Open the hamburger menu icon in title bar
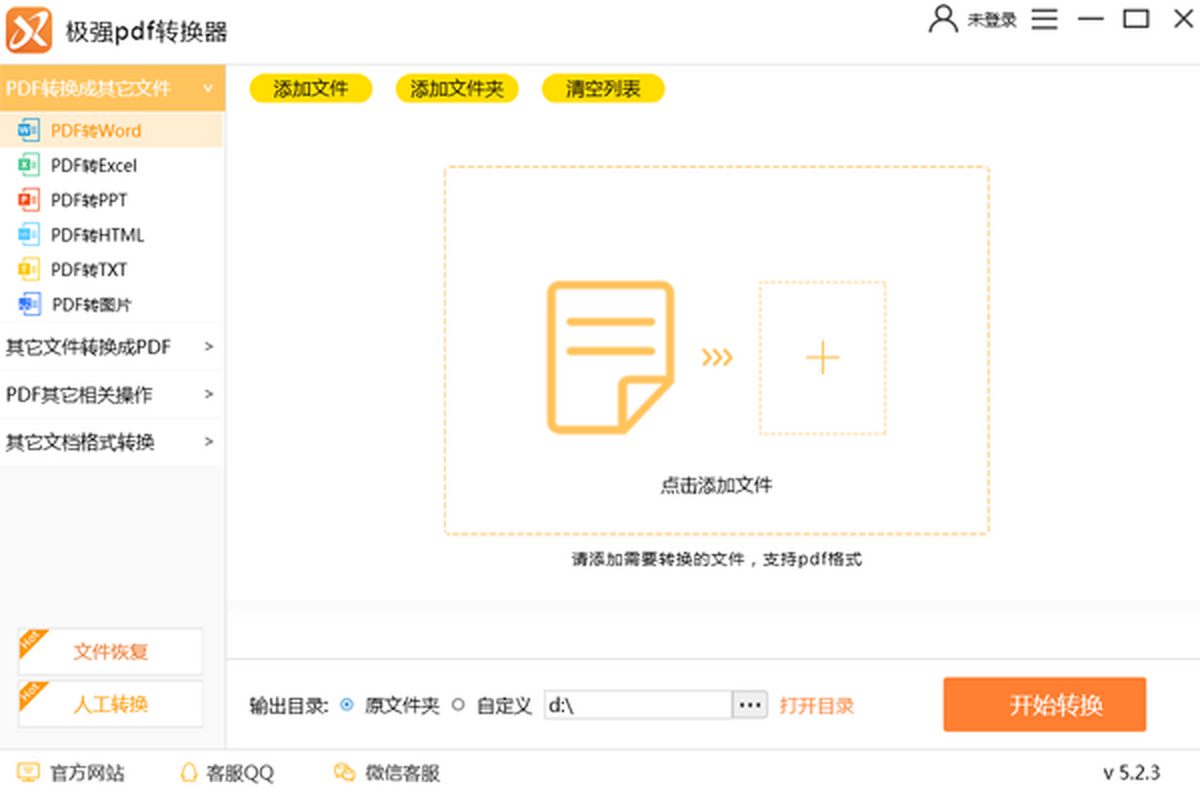The height and width of the screenshot is (792, 1200). coord(1045,19)
